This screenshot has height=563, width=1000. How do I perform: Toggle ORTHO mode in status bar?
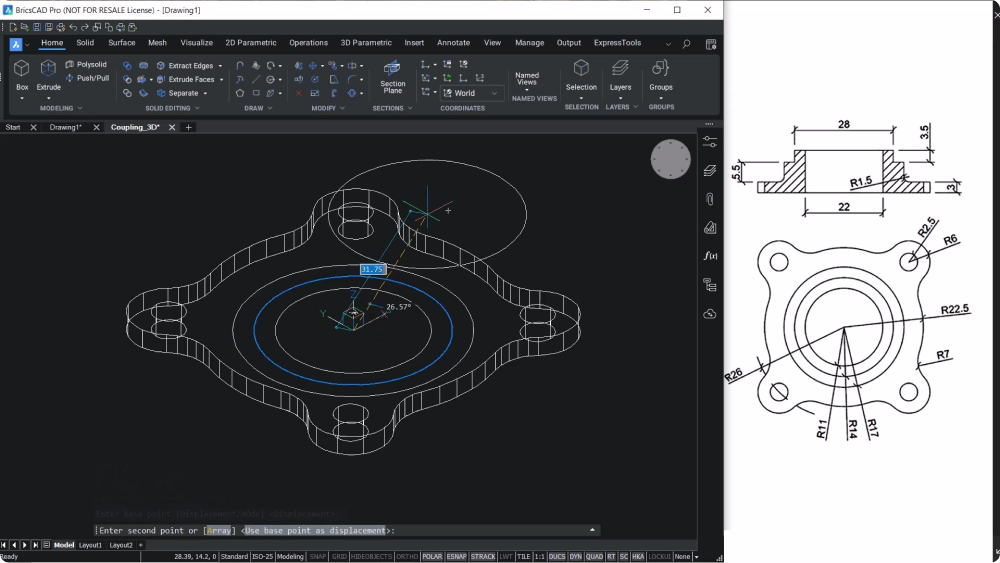point(407,556)
